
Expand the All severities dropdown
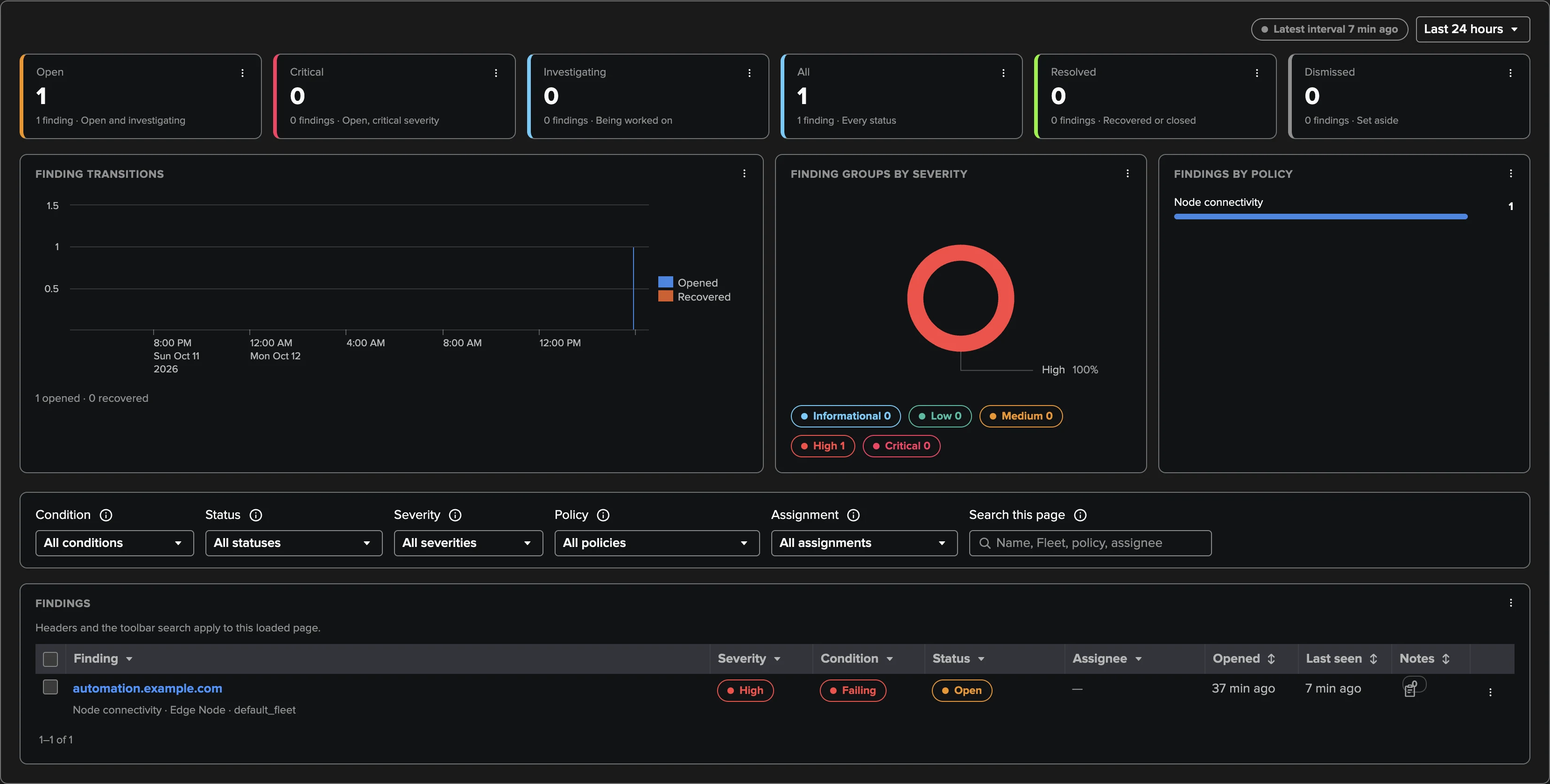[x=468, y=543]
